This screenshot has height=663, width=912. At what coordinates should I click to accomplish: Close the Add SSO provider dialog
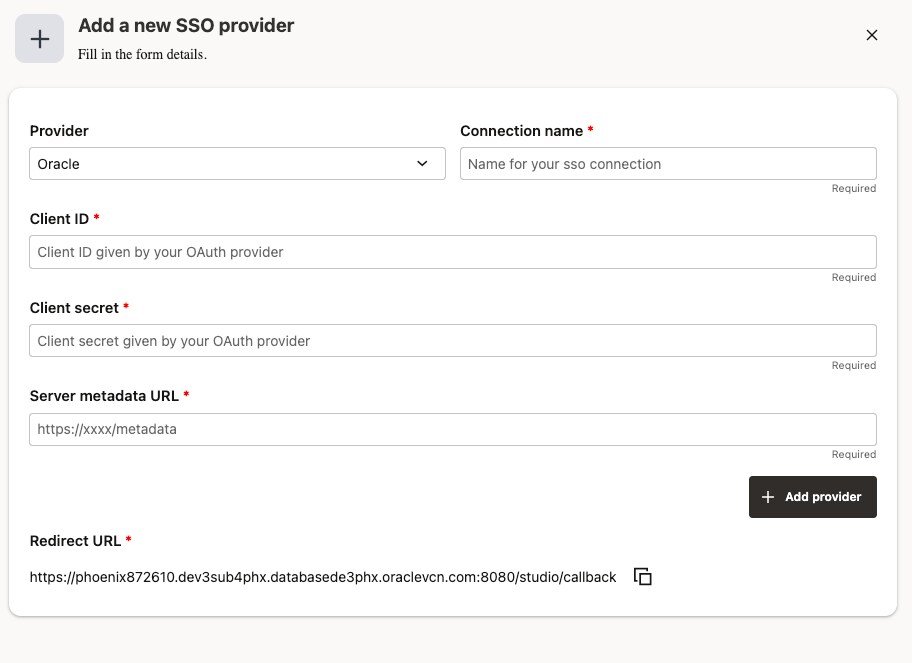(x=872, y=35)
